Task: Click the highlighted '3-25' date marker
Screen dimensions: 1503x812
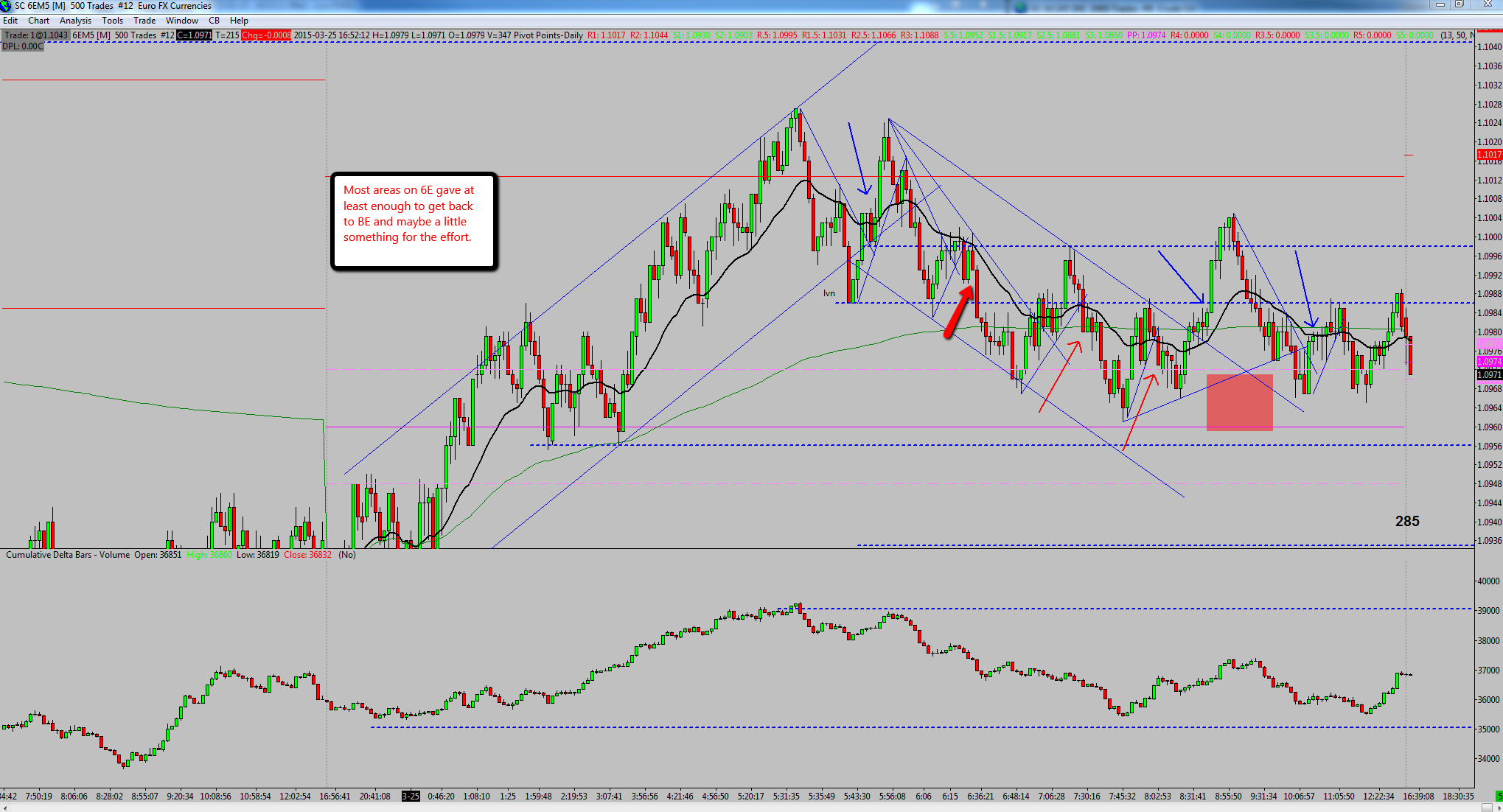Action: [x=411, y=796]
